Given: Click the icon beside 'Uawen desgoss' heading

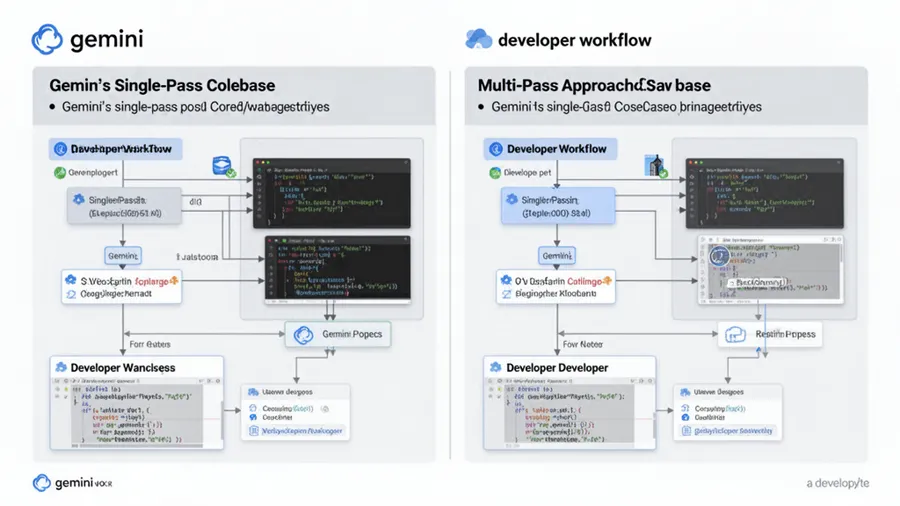Looking at the screenshot, I should point(253,392).
